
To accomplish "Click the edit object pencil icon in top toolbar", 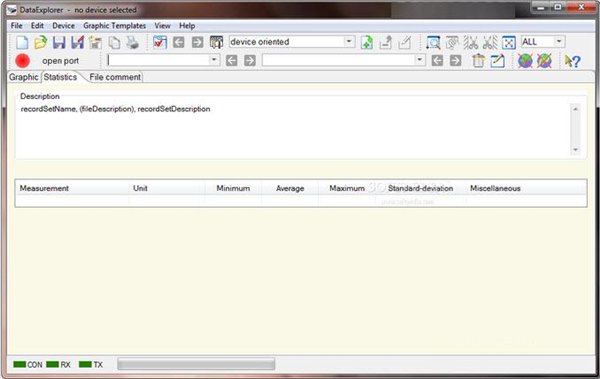I will pyautogui.click(x=404, y=42).
